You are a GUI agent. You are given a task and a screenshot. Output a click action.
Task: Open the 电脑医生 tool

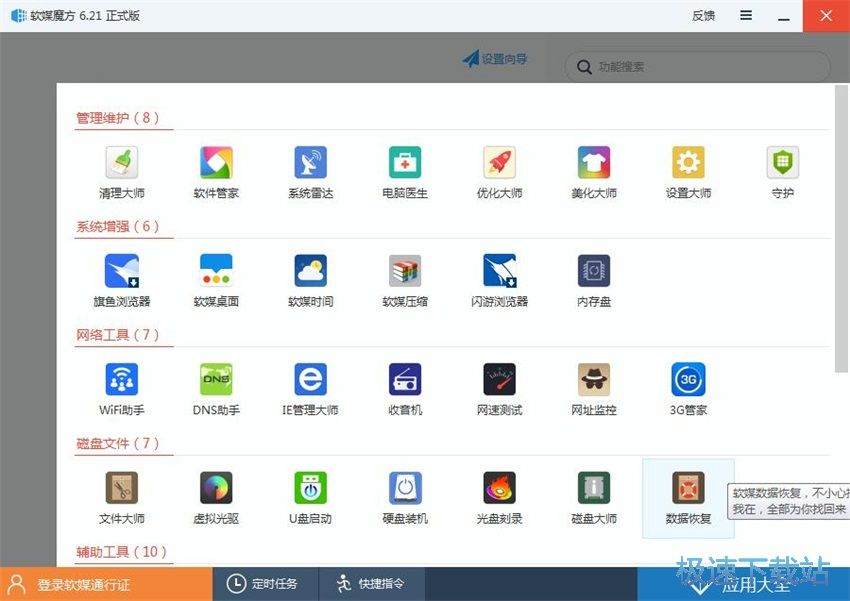(x=405, y=172)
